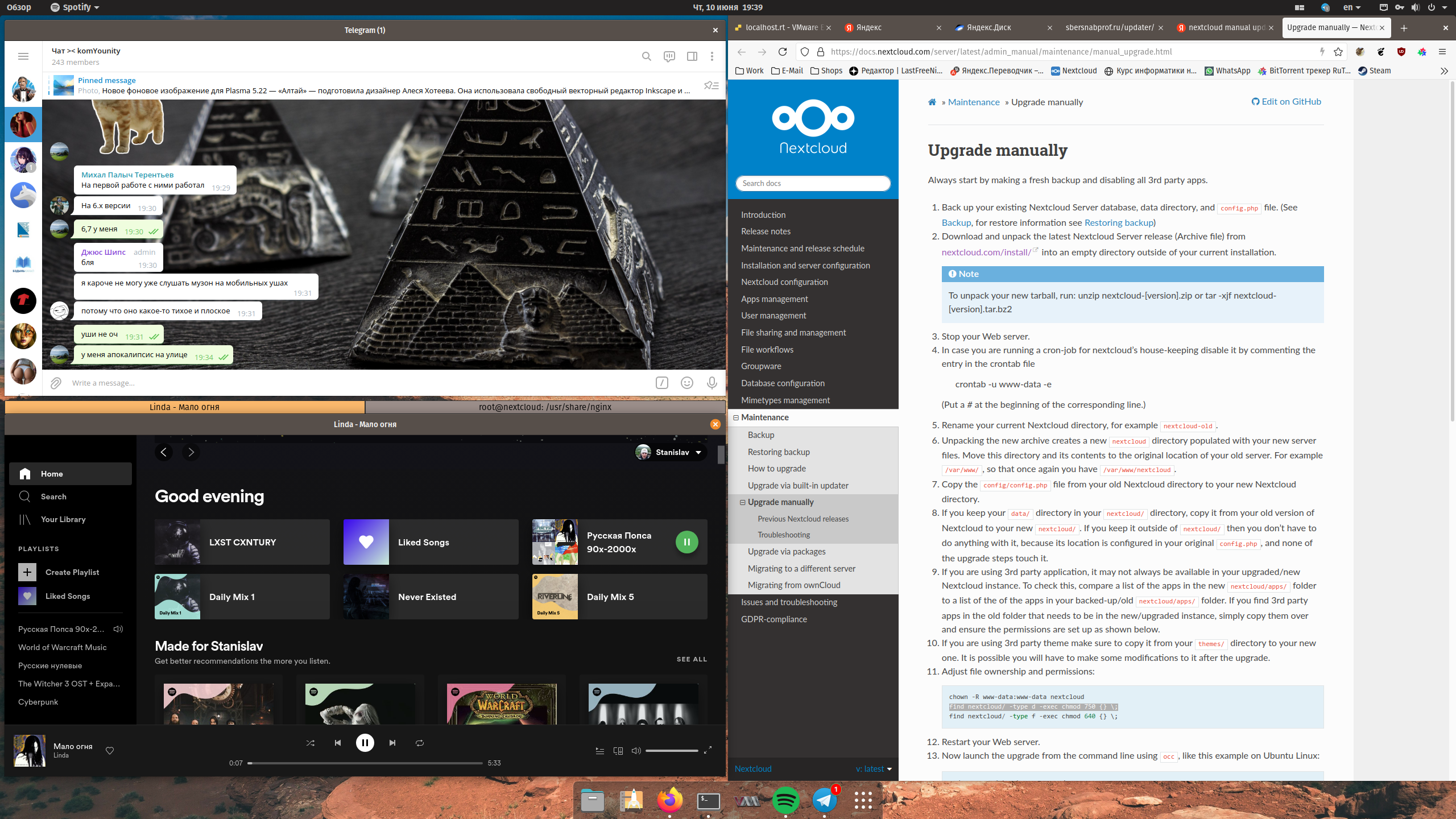Open the browser application menu
Viewport: 1456px width, 819px height.
coord(1442,52)
